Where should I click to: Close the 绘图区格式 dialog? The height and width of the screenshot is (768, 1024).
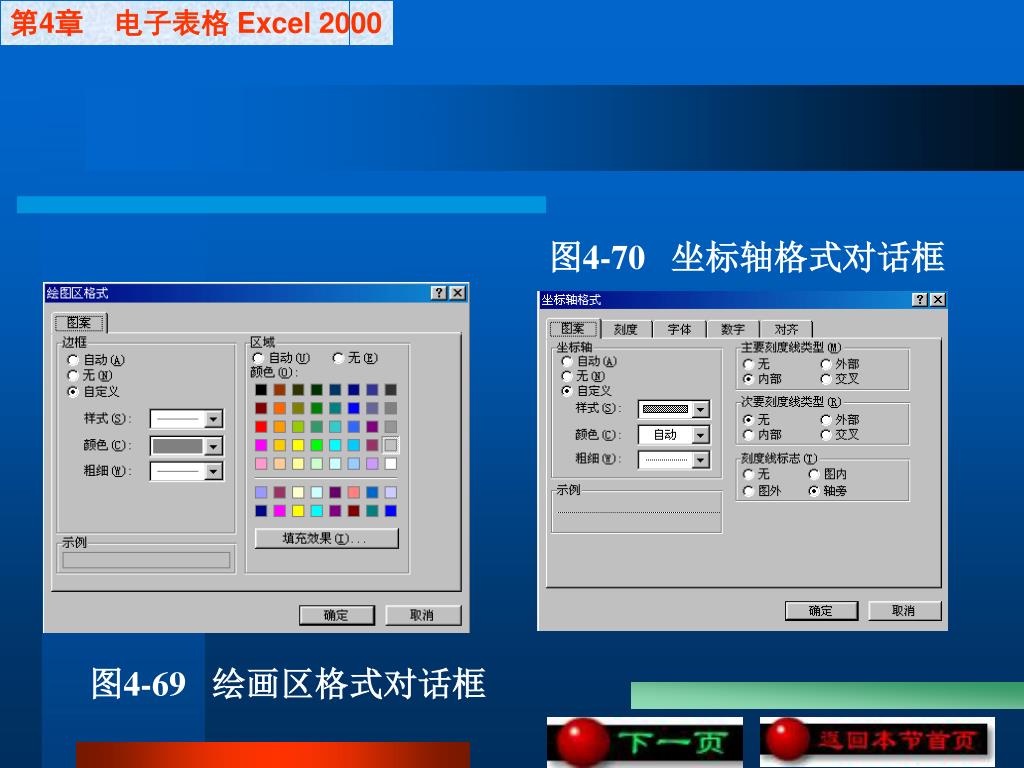pyautogui.click(x=458, y=293)
